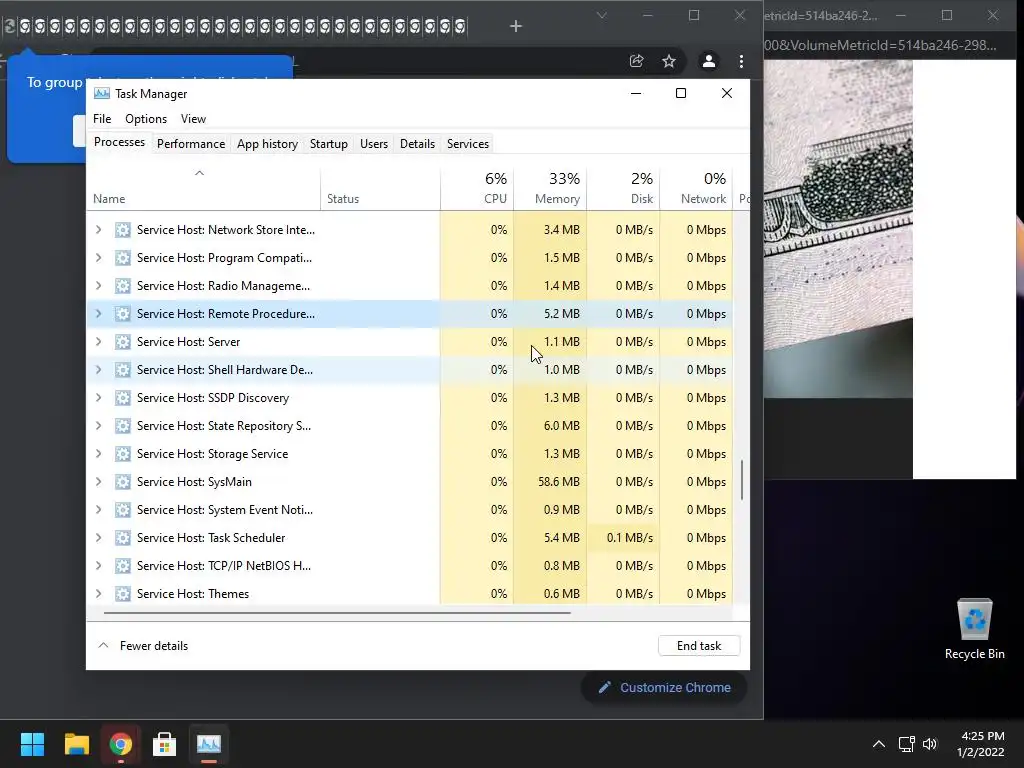Expand Service Host: Network Store Interface row
Viewport: 1024px width, 768px height.
click(x=99, y=230)
